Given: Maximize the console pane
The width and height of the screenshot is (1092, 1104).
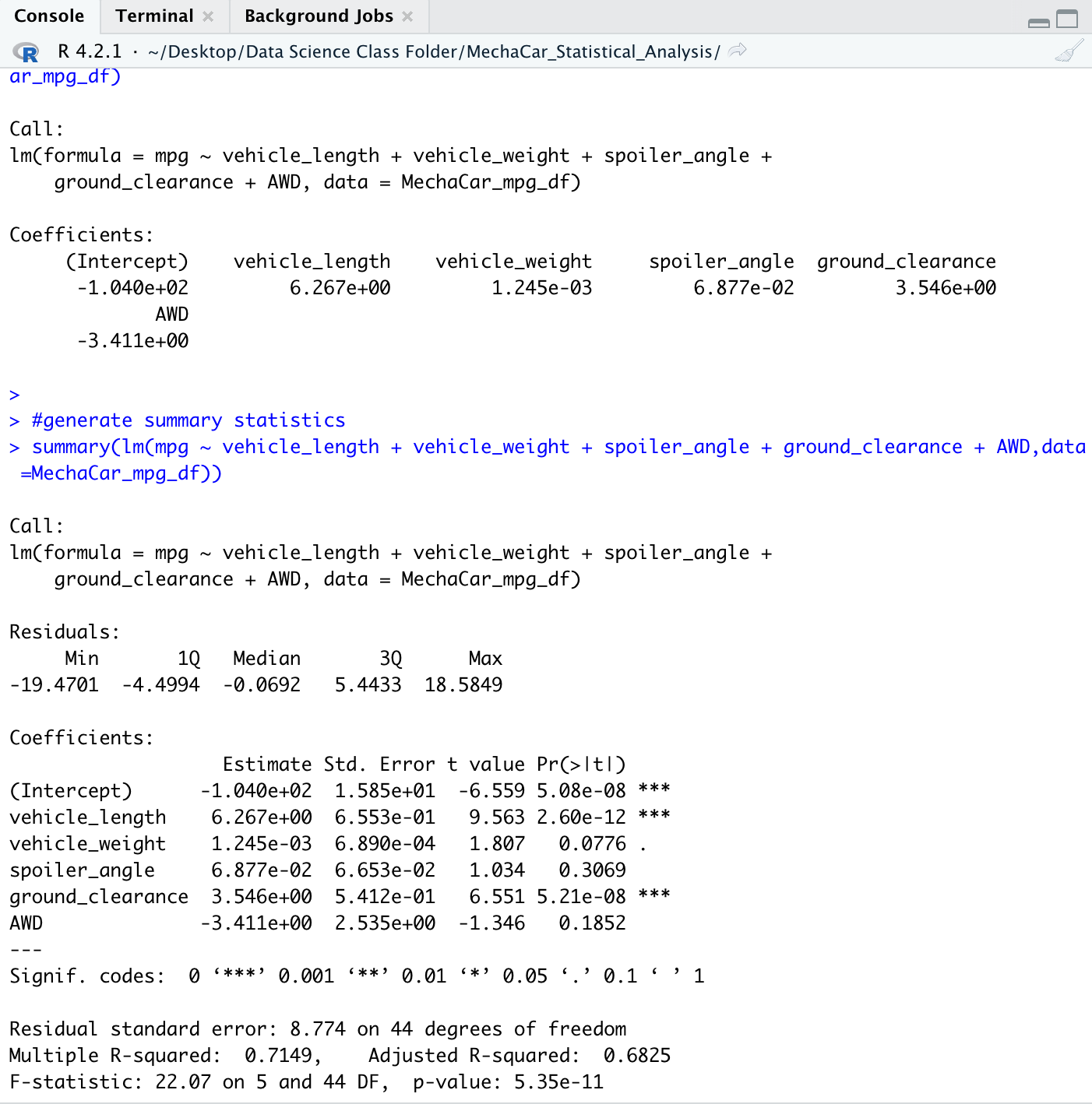Looking at the screenshot, I should (1067, 19).
